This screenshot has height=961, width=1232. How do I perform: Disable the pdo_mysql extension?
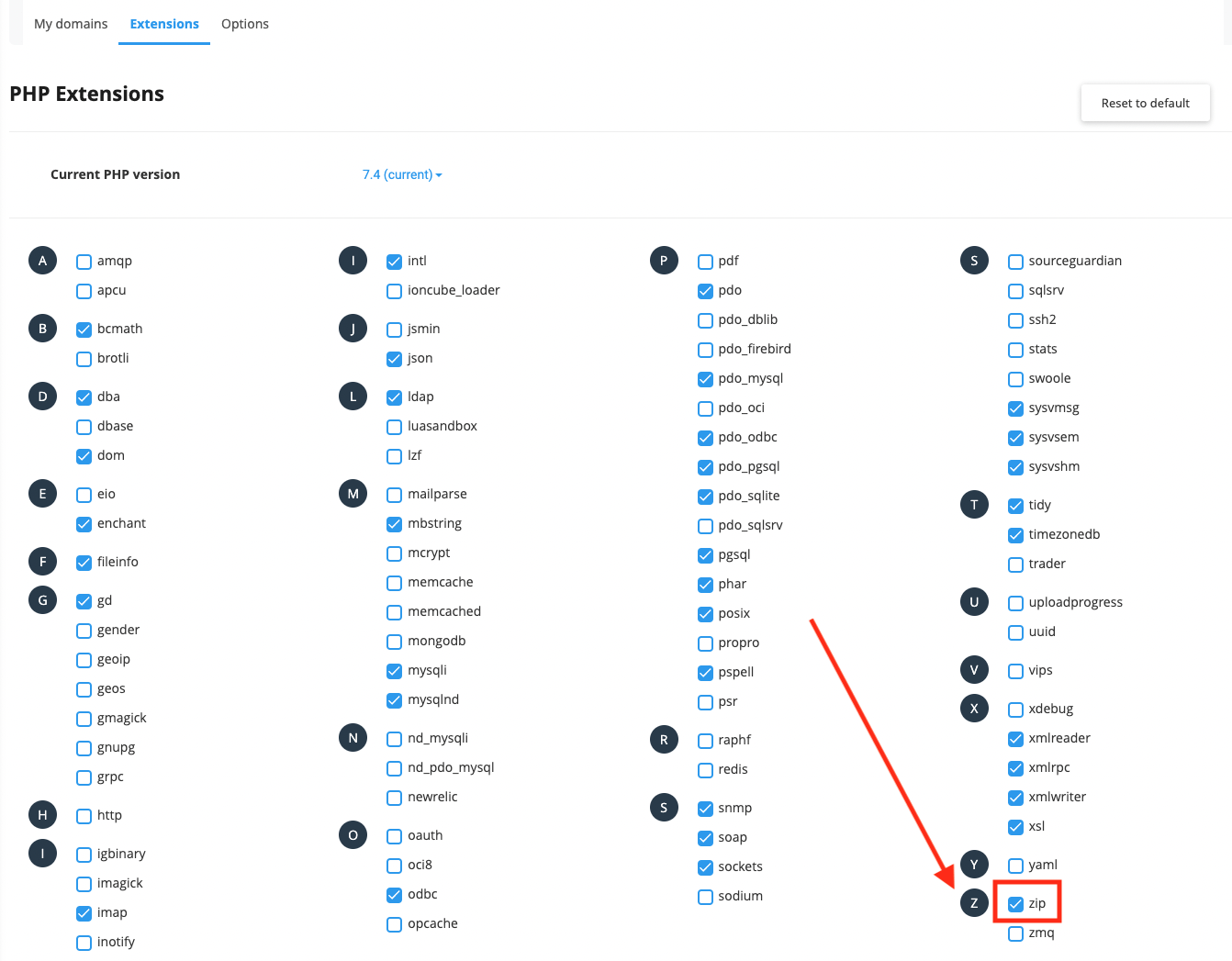click(x=704, y=378)
